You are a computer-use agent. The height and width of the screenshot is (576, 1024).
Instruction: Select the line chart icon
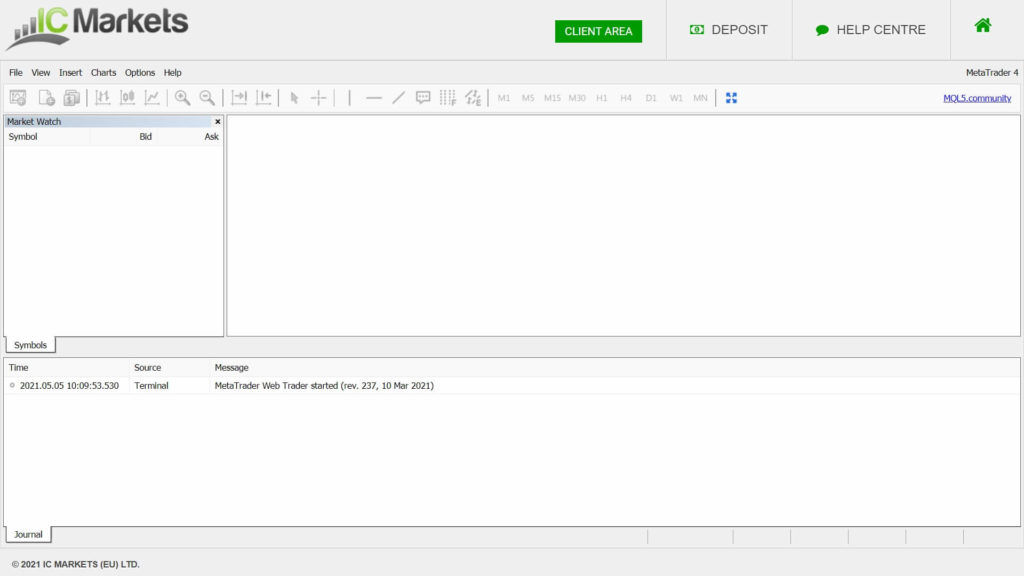(x=152, y=98)
